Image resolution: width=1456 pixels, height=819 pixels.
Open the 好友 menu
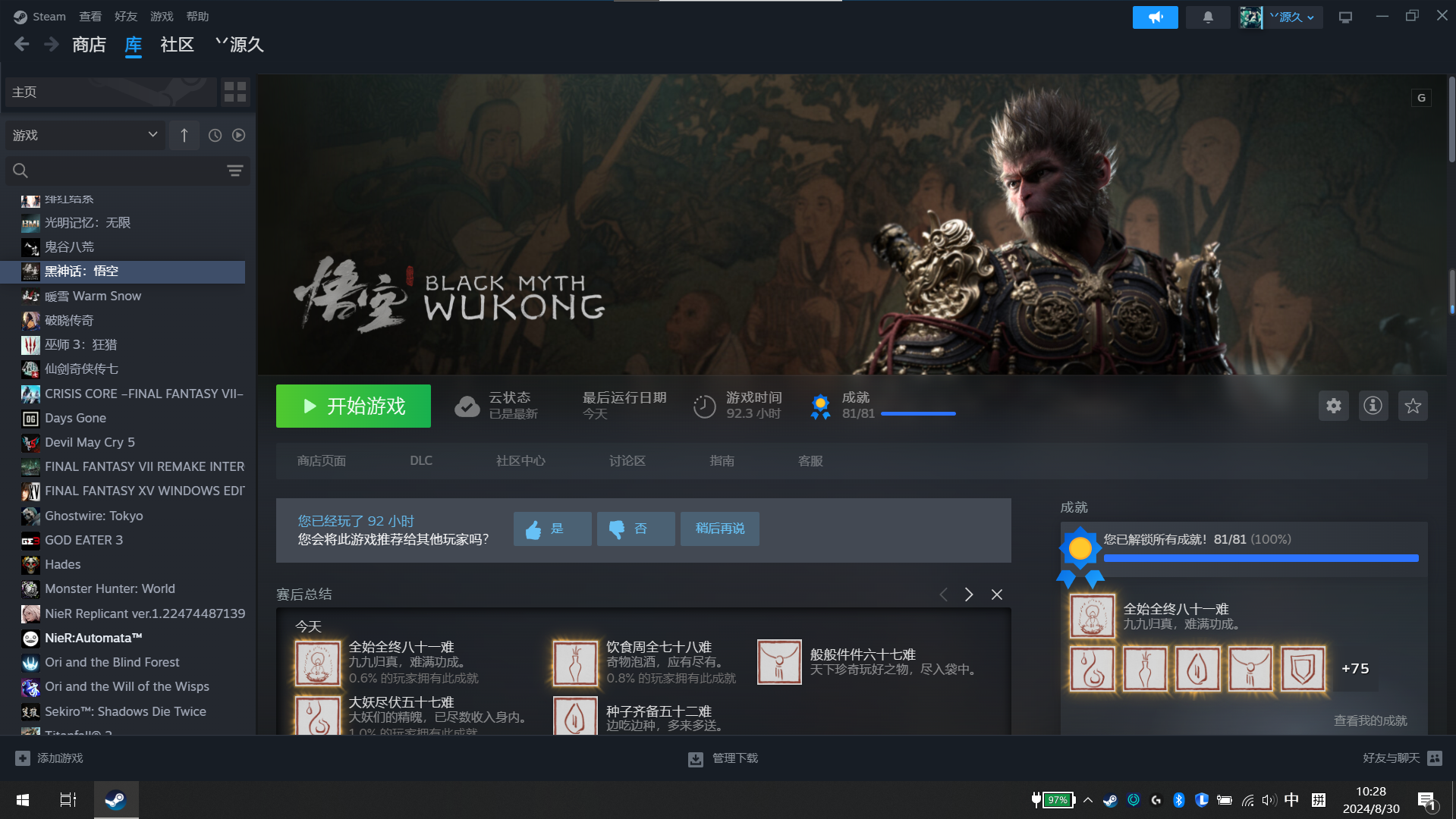[126, 17]
